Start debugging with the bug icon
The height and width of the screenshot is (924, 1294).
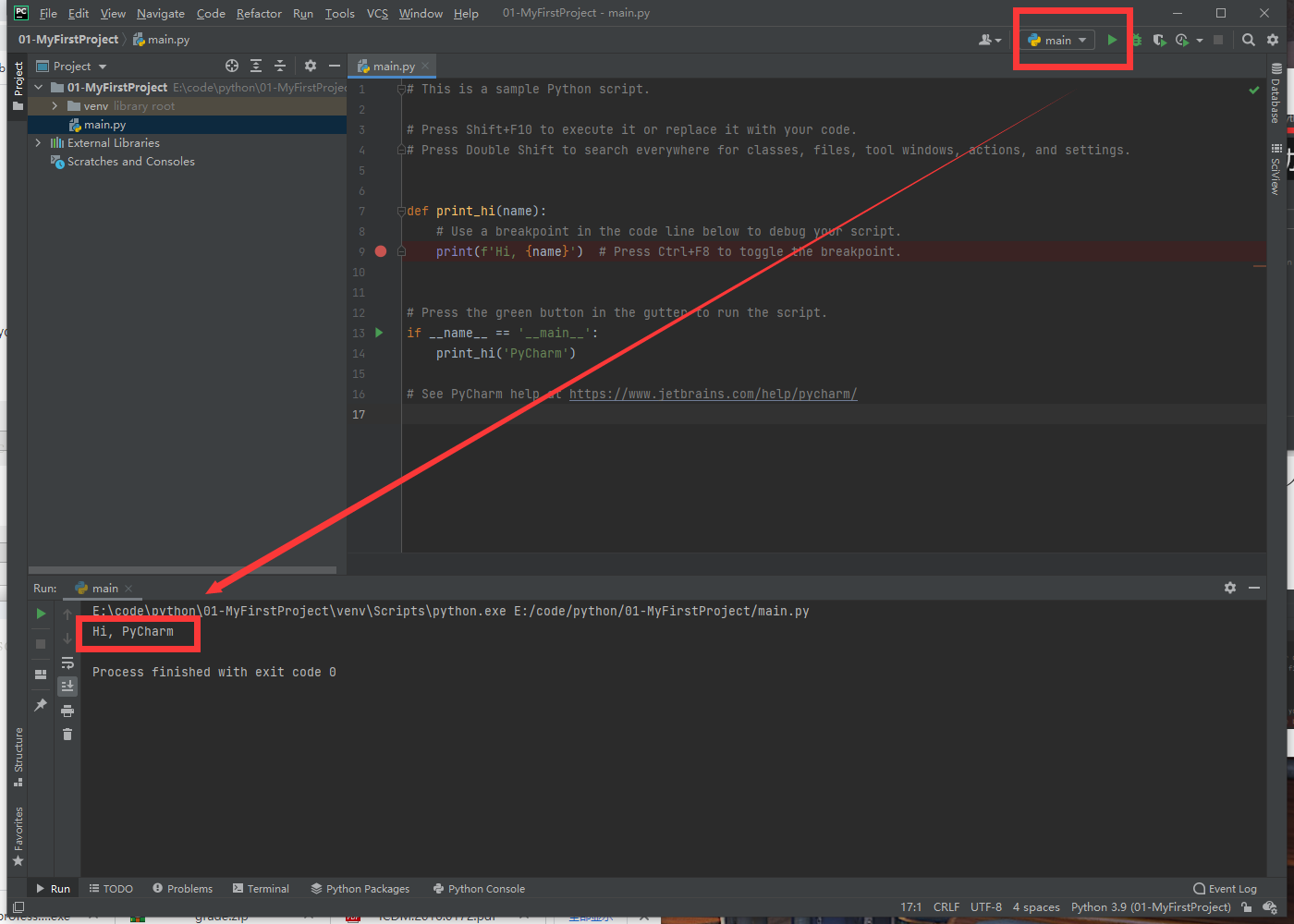point(1136,40)
